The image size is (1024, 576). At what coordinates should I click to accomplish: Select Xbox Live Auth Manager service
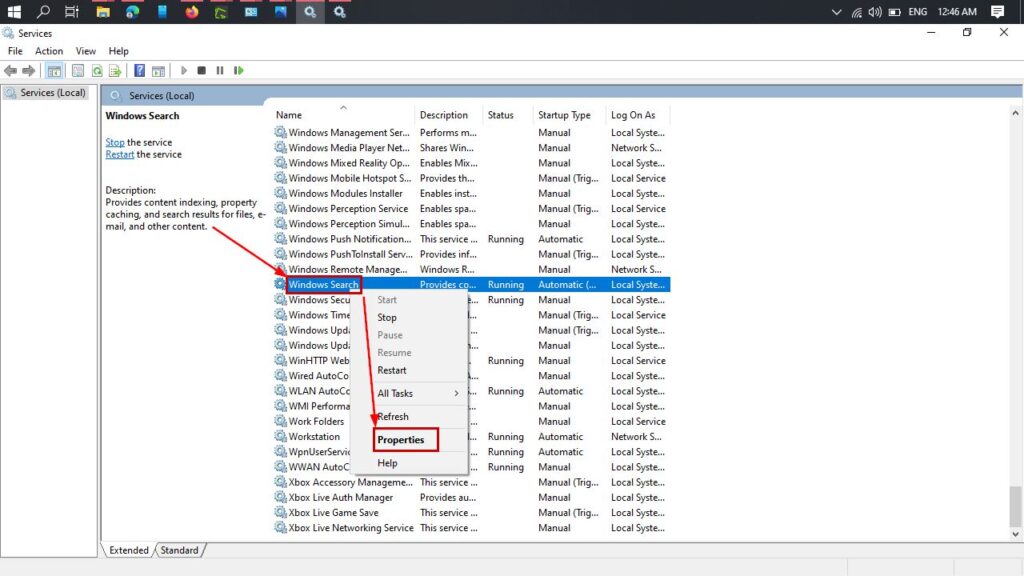[472, 497]
